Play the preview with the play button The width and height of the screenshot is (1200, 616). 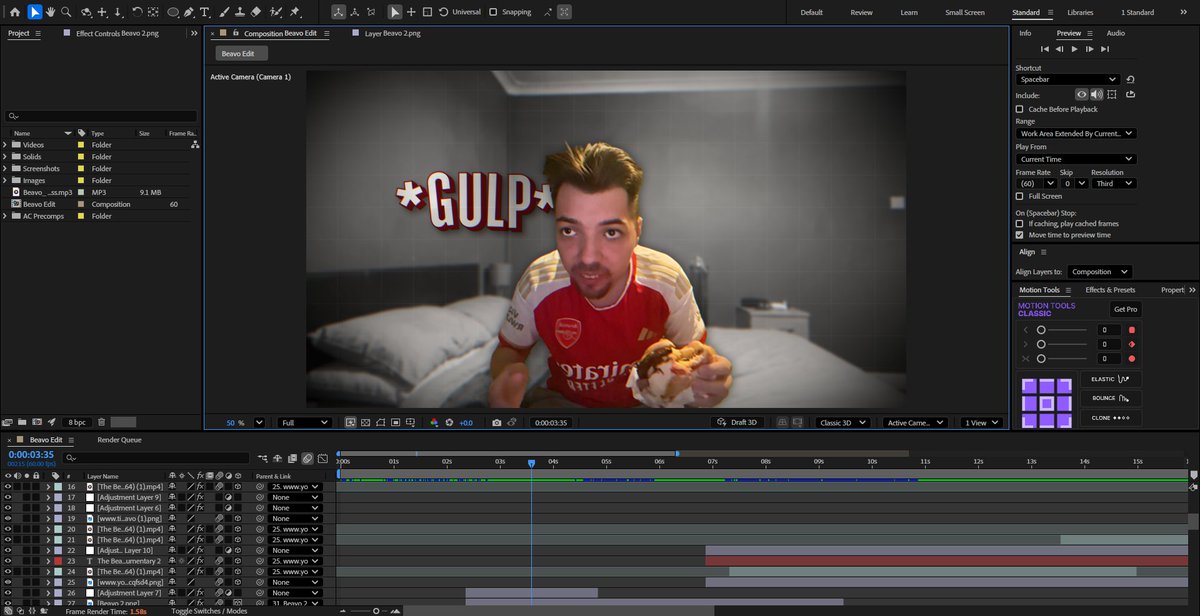tap(1075, 48)
